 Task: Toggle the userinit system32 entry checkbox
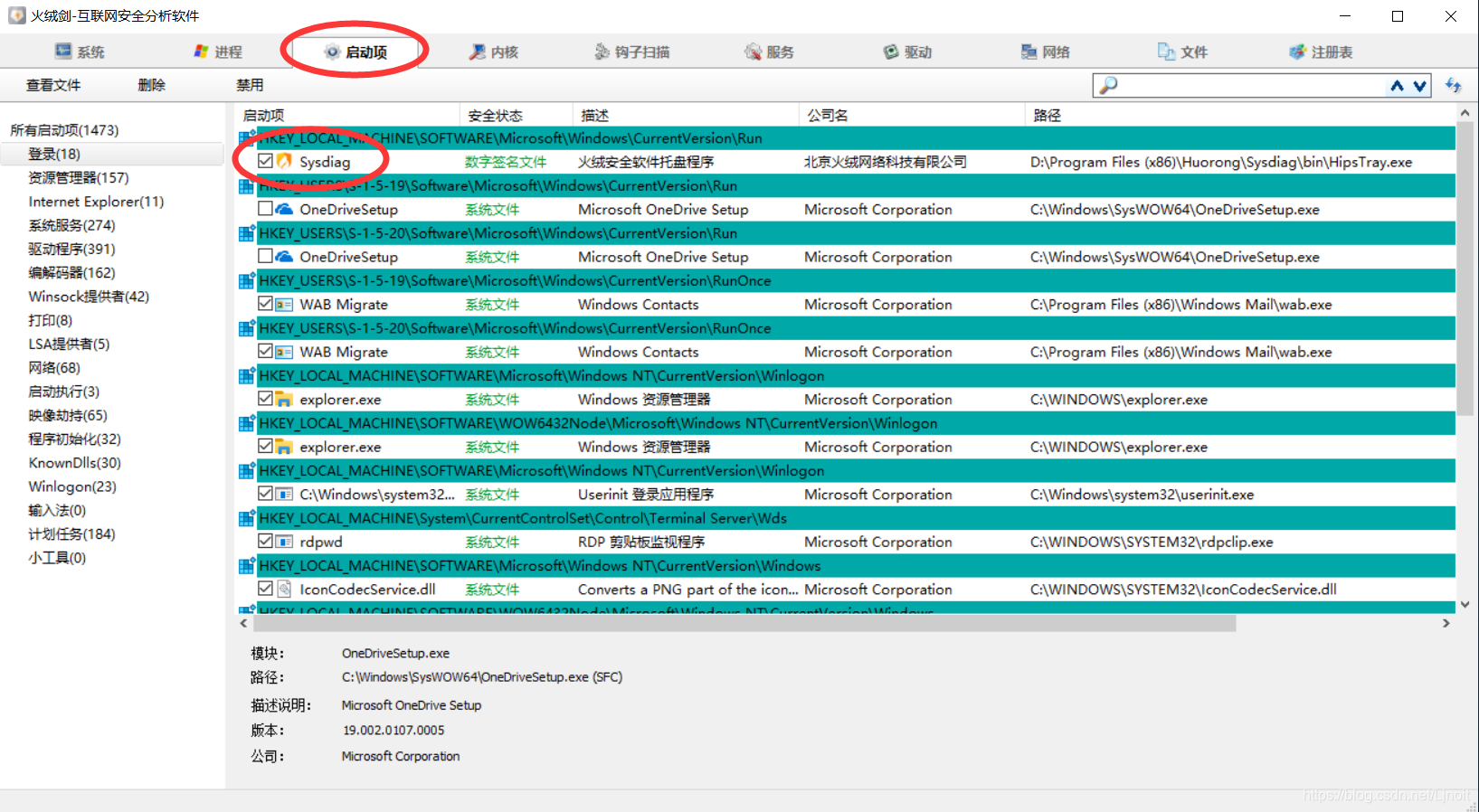[265, 494]
